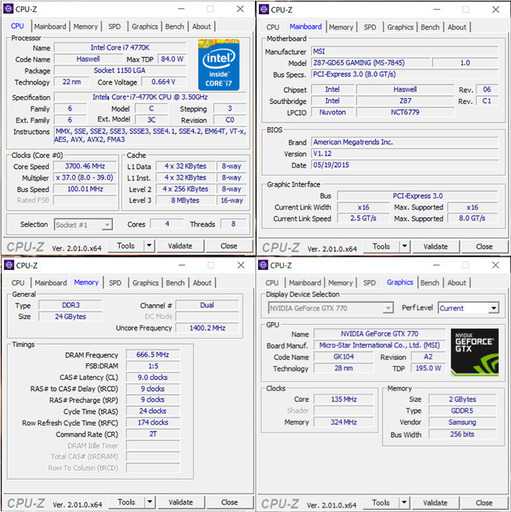Image resolution: width=511 pixels, height=512 pixels.
Task: Select Graphics tab in the Memory tab window
Action: tap(145, 283)
